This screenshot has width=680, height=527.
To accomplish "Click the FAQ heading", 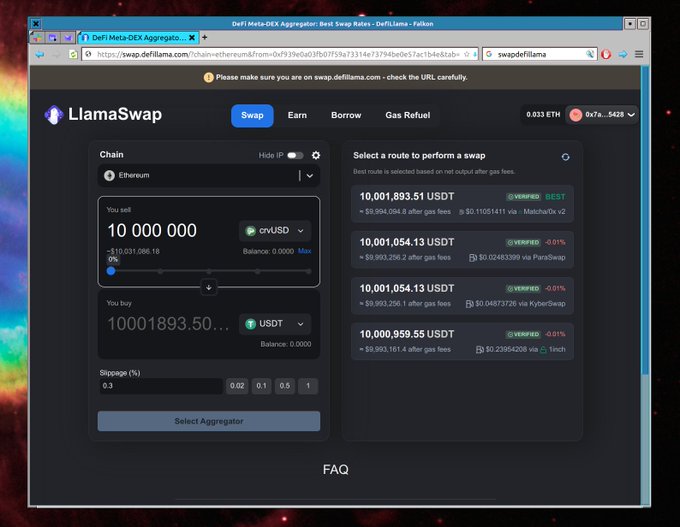I will (x=335, y=470).
